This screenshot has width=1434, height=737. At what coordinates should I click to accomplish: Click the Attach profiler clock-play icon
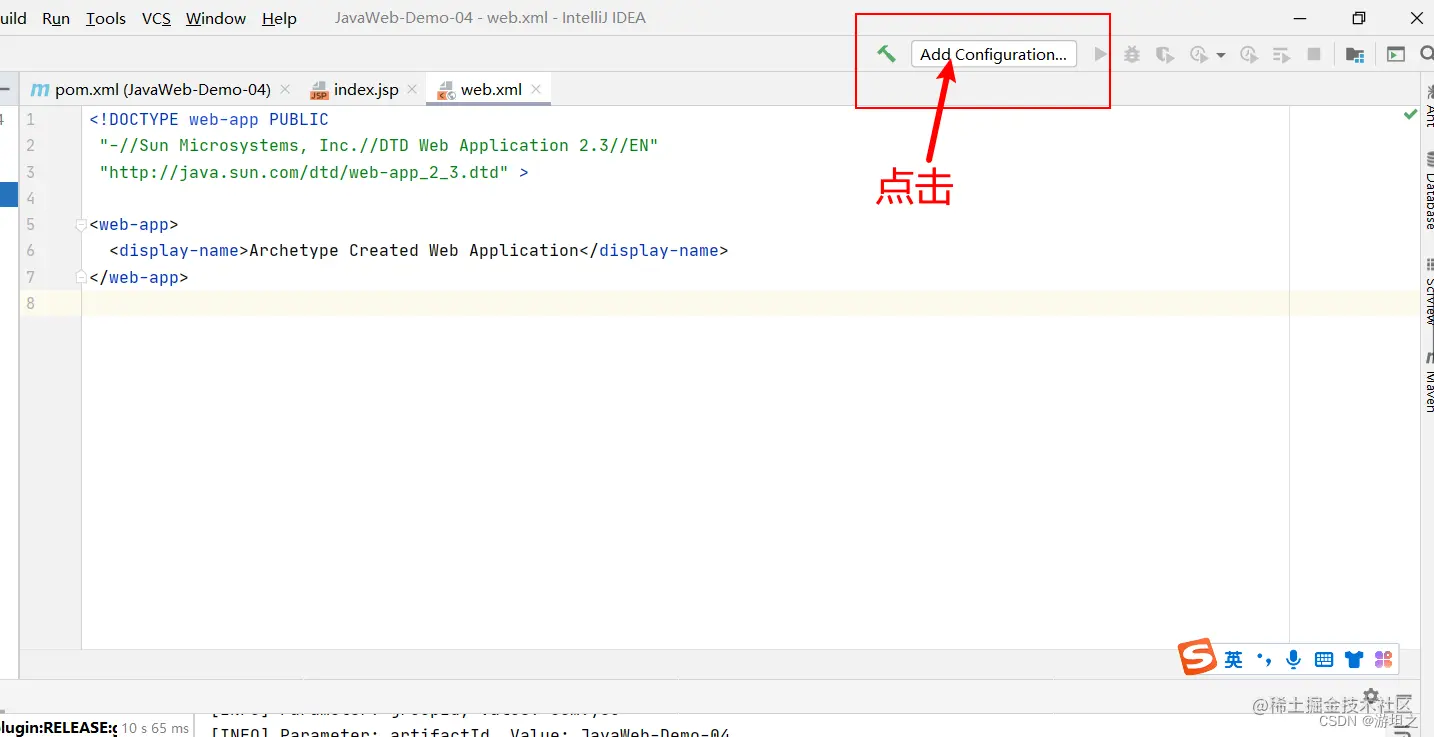(1249, 55)
